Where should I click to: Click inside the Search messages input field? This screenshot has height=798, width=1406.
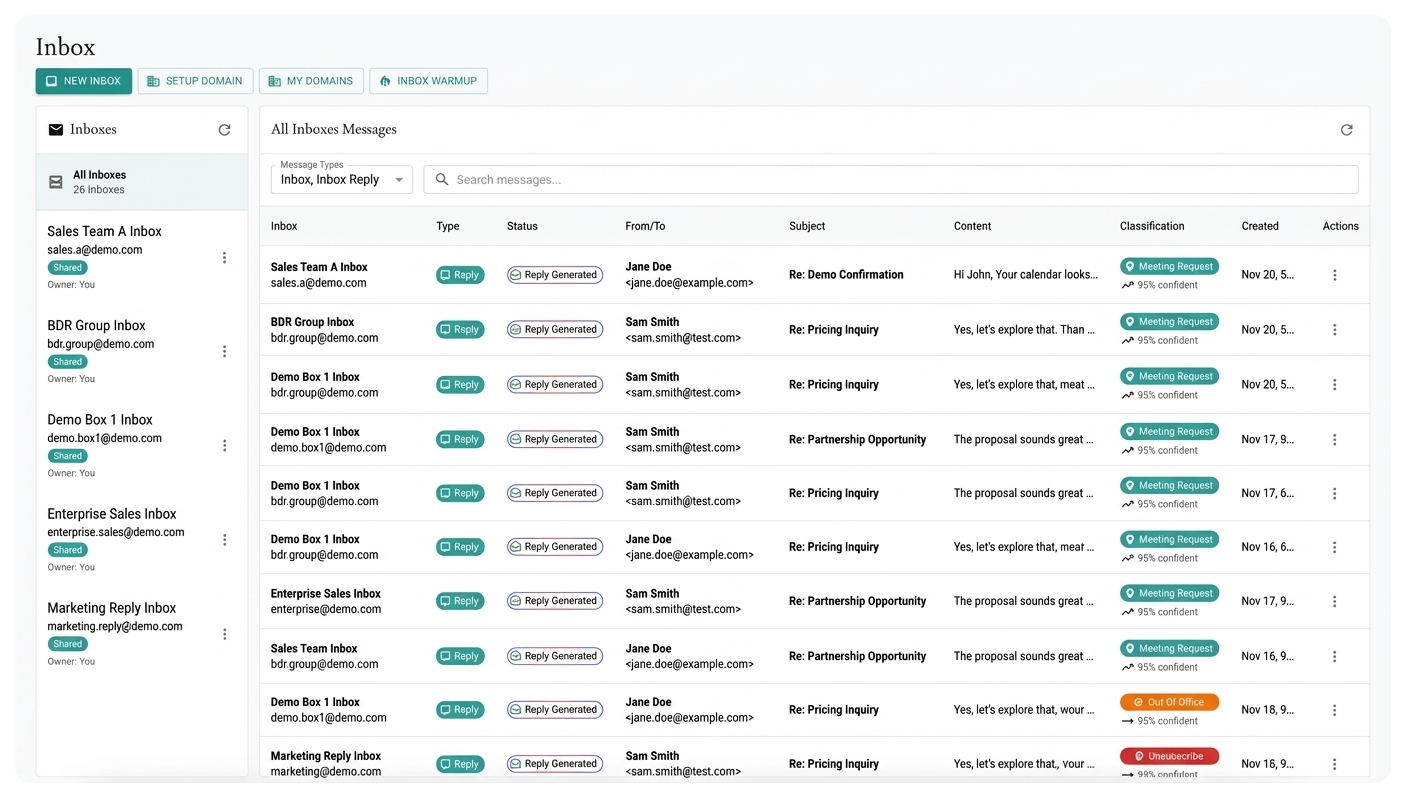(700, 179)
